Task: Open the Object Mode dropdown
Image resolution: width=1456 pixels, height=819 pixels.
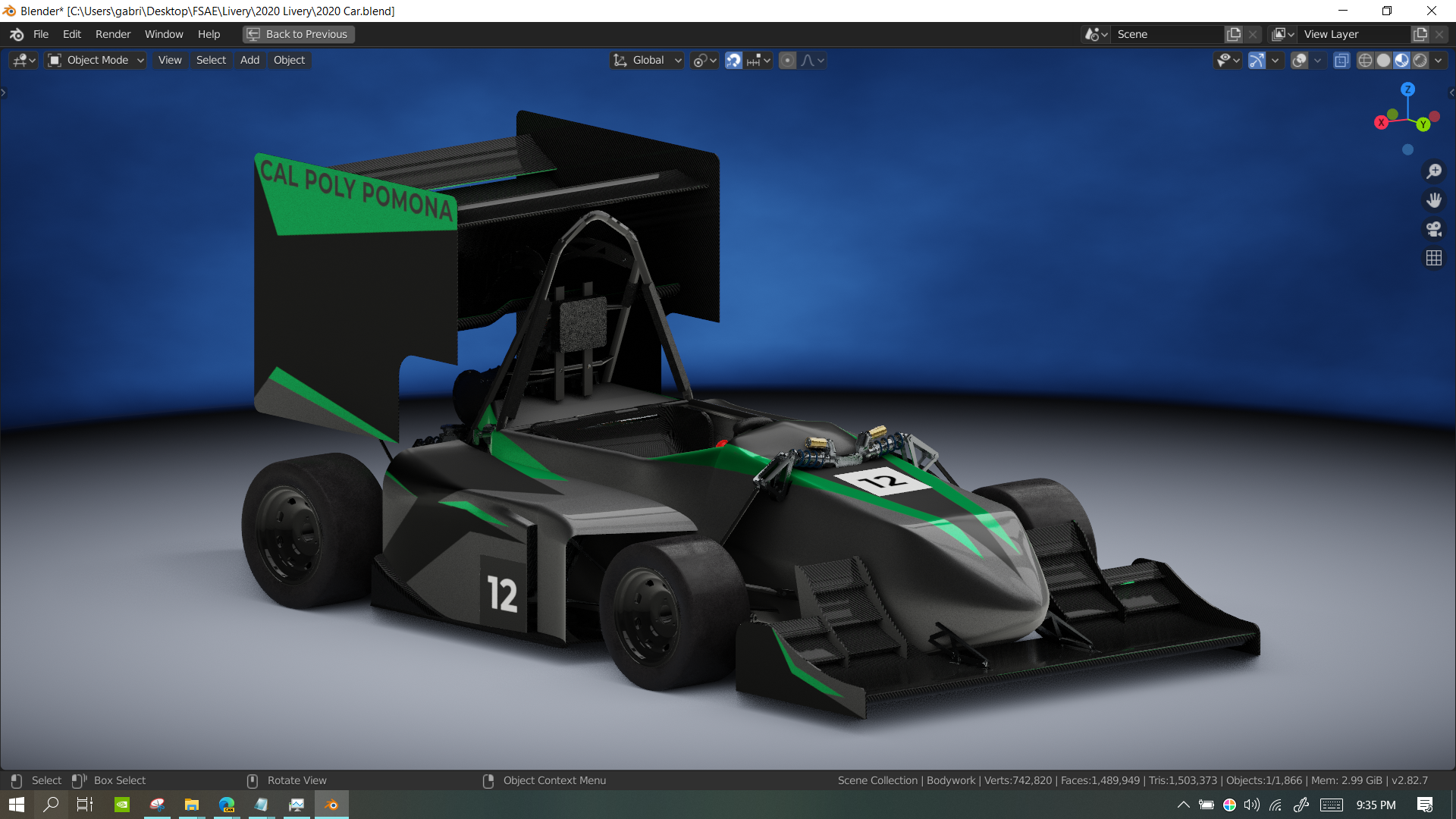Action: pyautogui.click(x=96, y=60)
